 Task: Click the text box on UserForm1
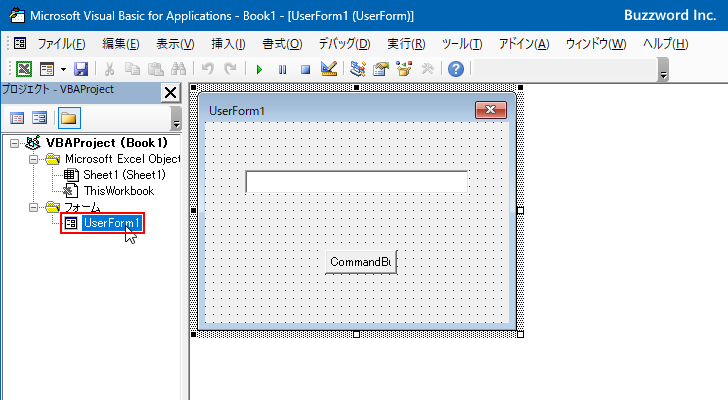(x=357, y=181)
